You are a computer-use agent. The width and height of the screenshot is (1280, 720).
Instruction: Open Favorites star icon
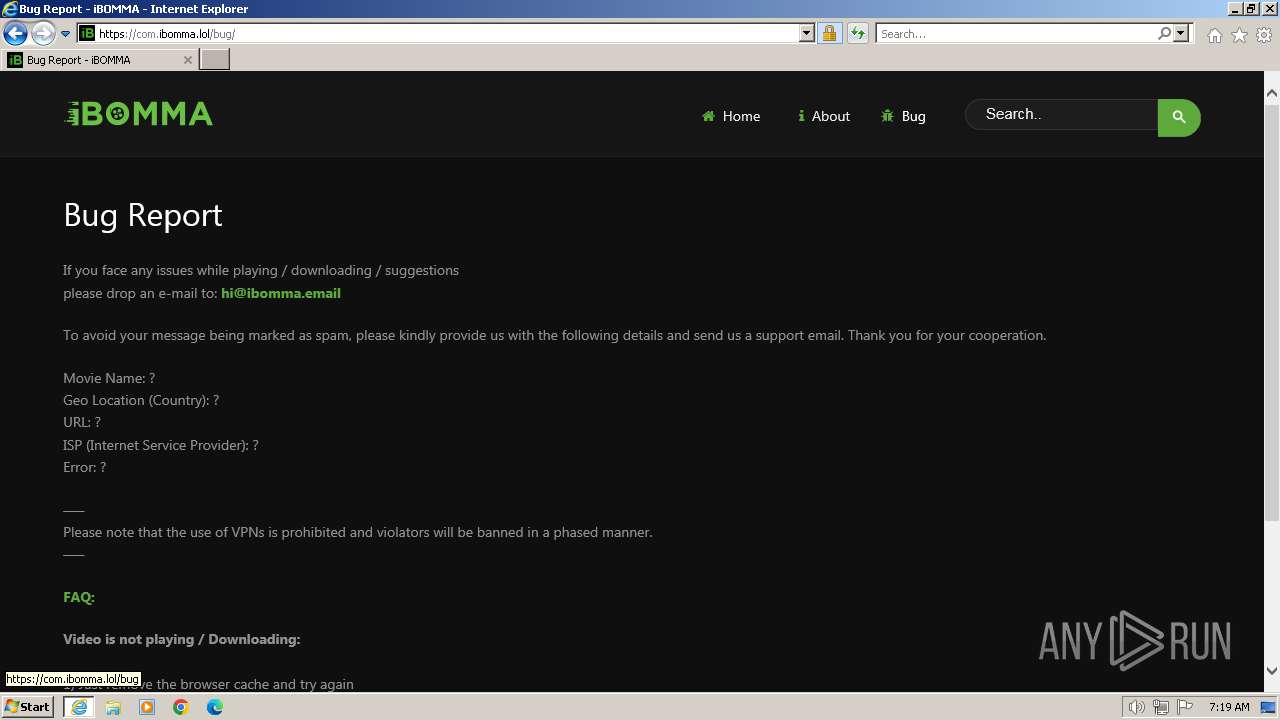tap(1239, 35)
